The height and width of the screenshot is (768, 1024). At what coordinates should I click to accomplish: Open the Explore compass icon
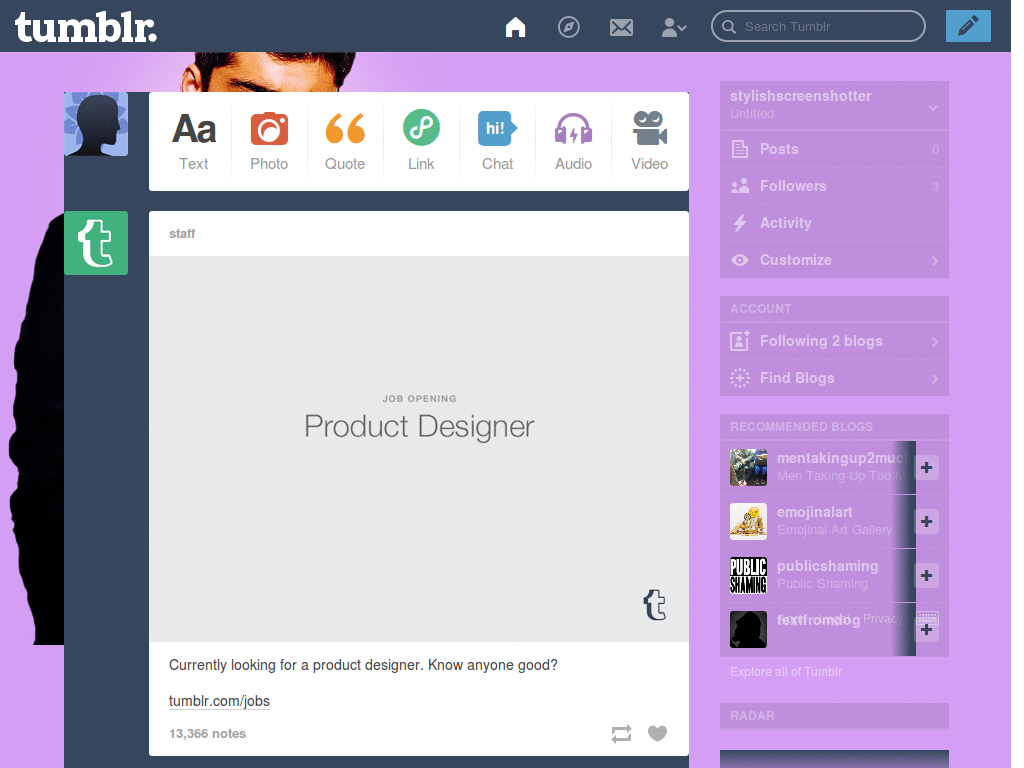(568, 27)
